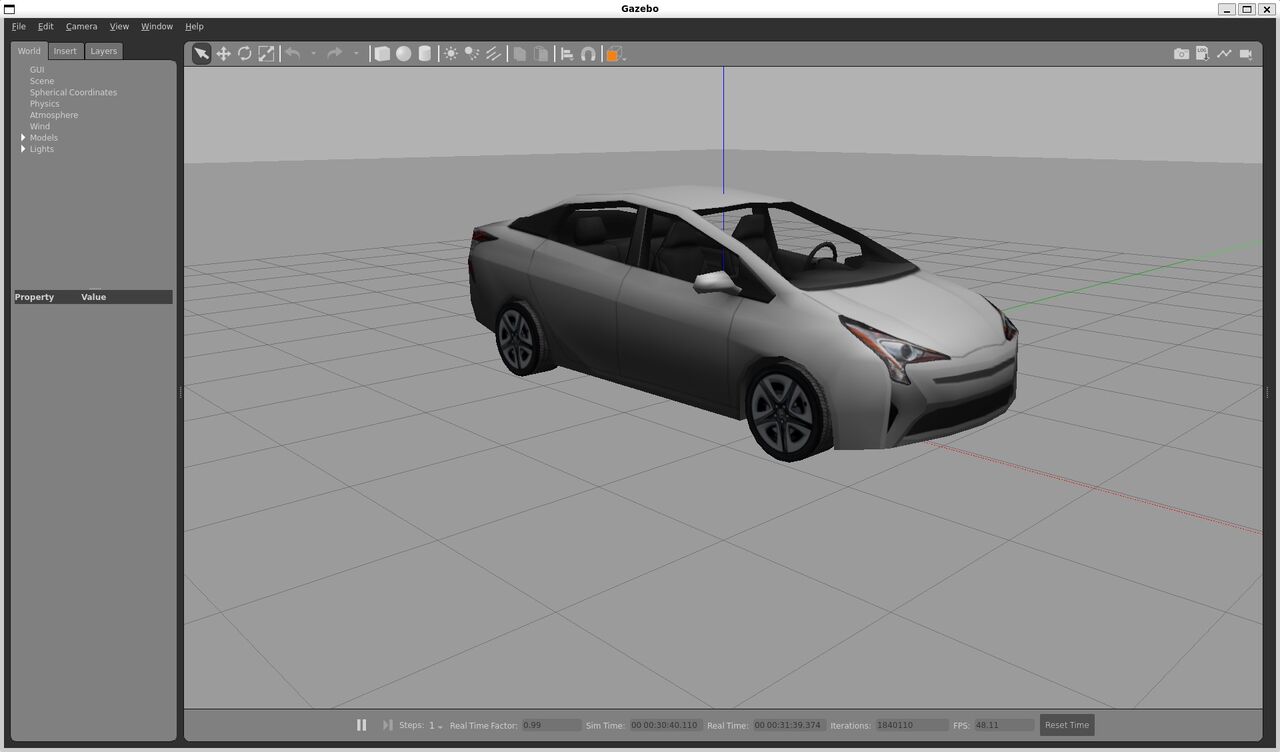Select GUI in the world tree

37,70
